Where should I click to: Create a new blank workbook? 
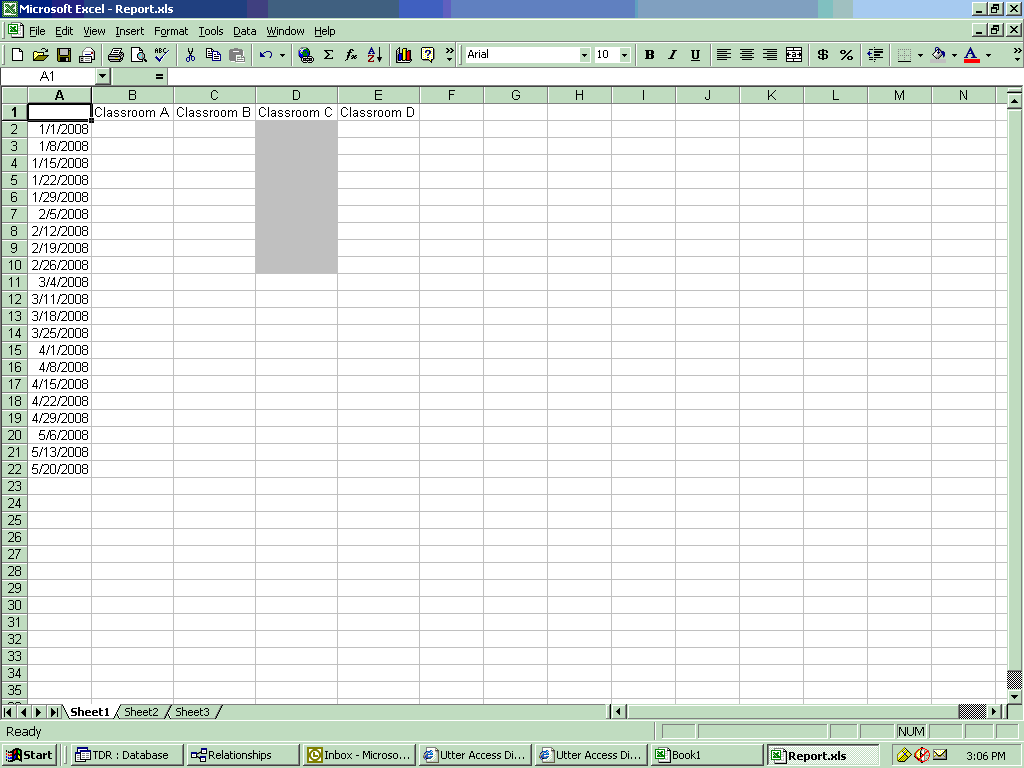(18, 55)
